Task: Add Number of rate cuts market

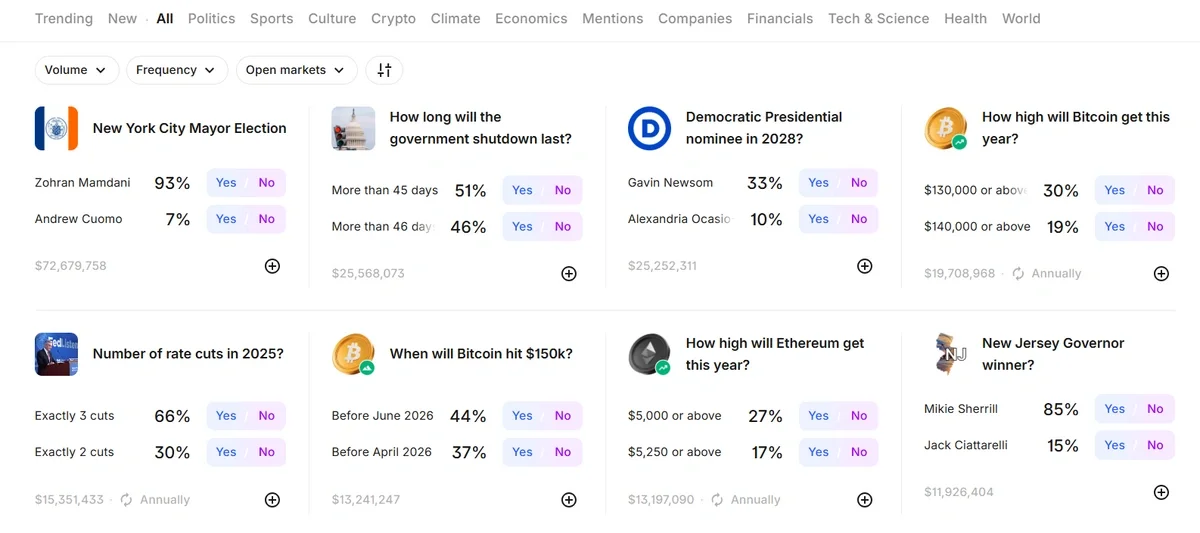Action: [272, 499]
